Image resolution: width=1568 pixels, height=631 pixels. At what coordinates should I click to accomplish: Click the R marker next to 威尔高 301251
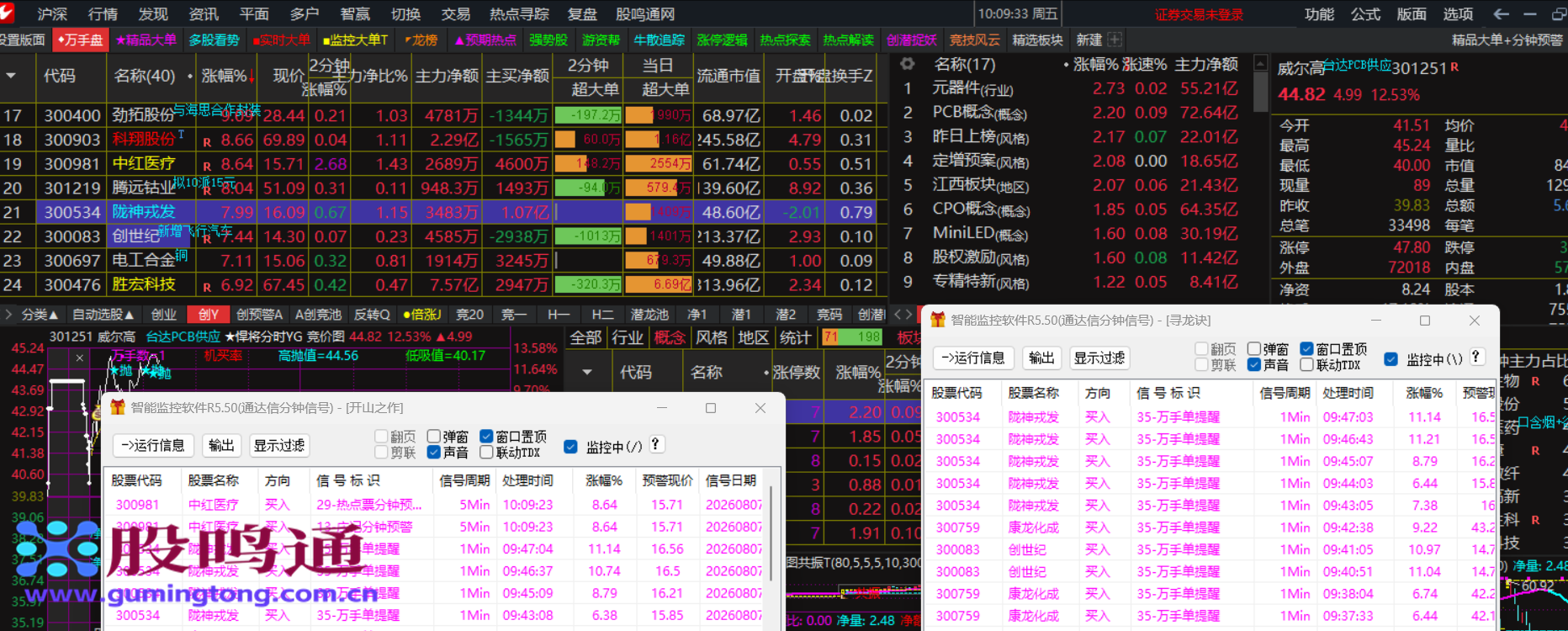coord(1454,66)
